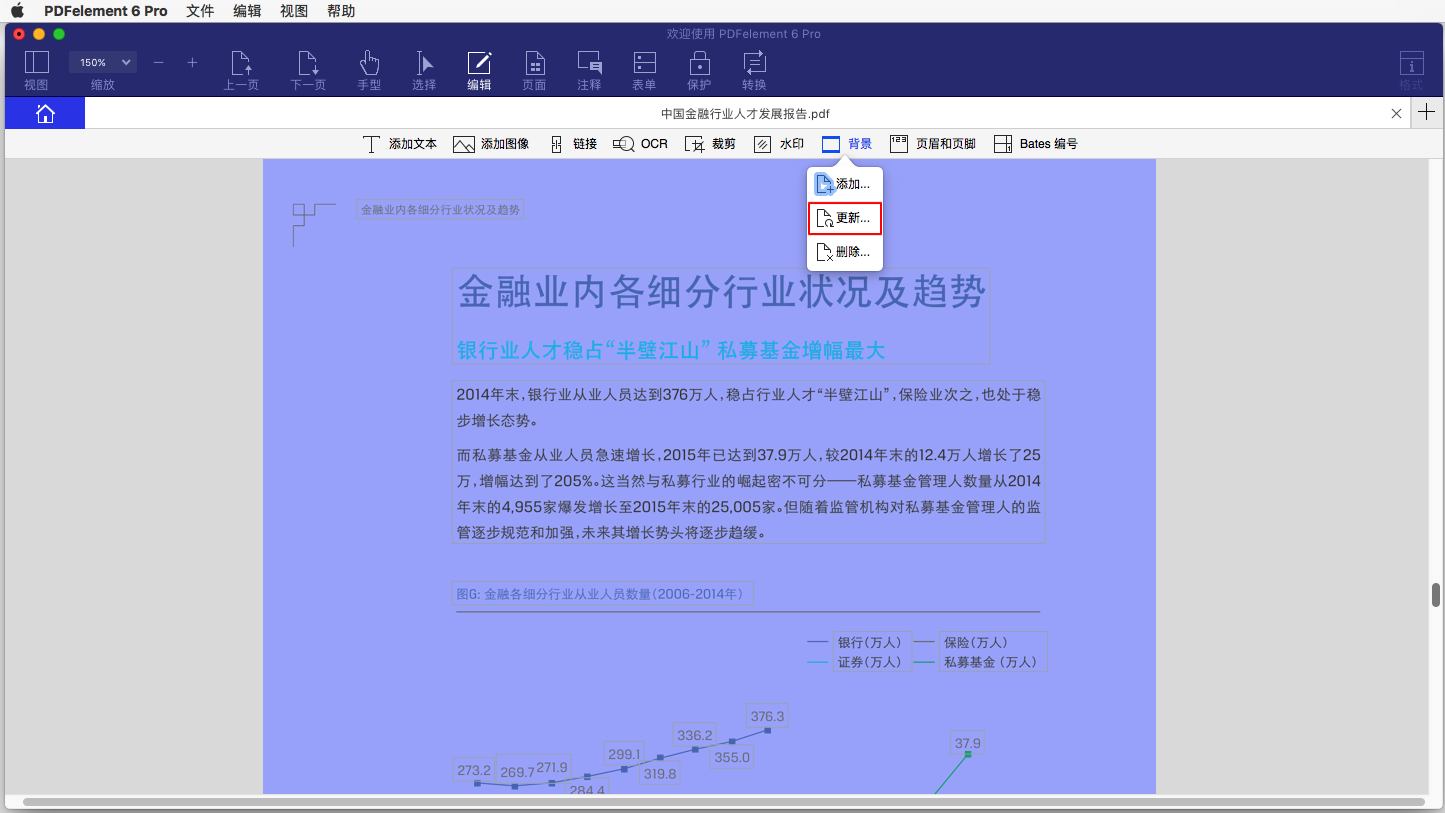Image resolution: width=1445 pixels, height=813 pixels.
Task: Open the 文件 menu in menu bar
Action: click(x=200, y=11)
